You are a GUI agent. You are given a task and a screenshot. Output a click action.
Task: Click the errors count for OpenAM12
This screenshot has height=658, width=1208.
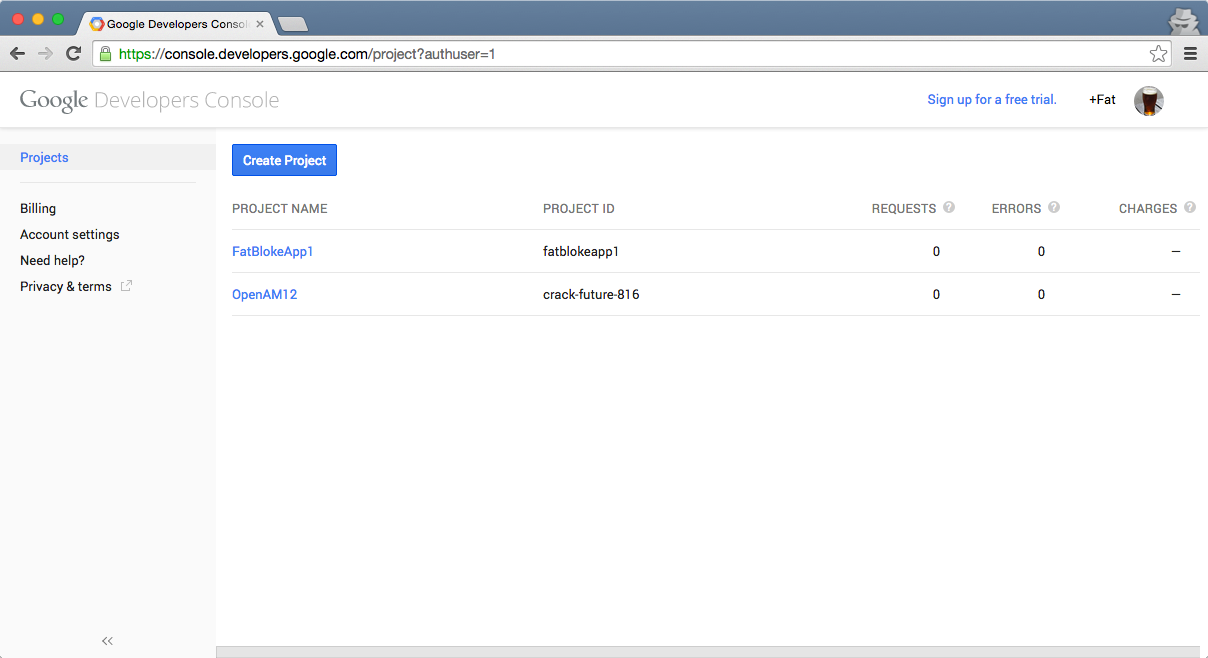pyautogui.click(x=1041, y=294)
